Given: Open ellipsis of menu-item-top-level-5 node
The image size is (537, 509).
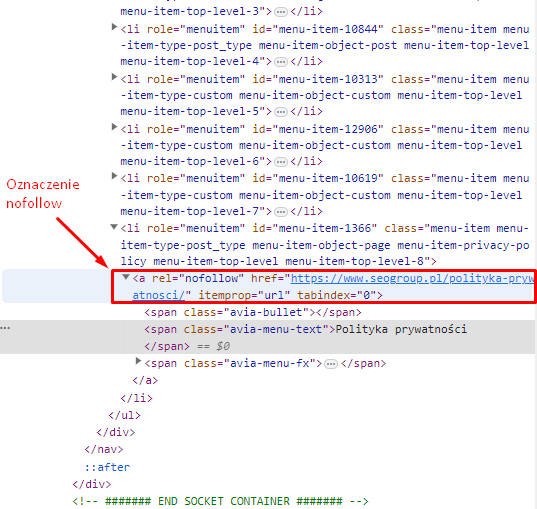Looking at the screenshot, I should tap(281, 112).
